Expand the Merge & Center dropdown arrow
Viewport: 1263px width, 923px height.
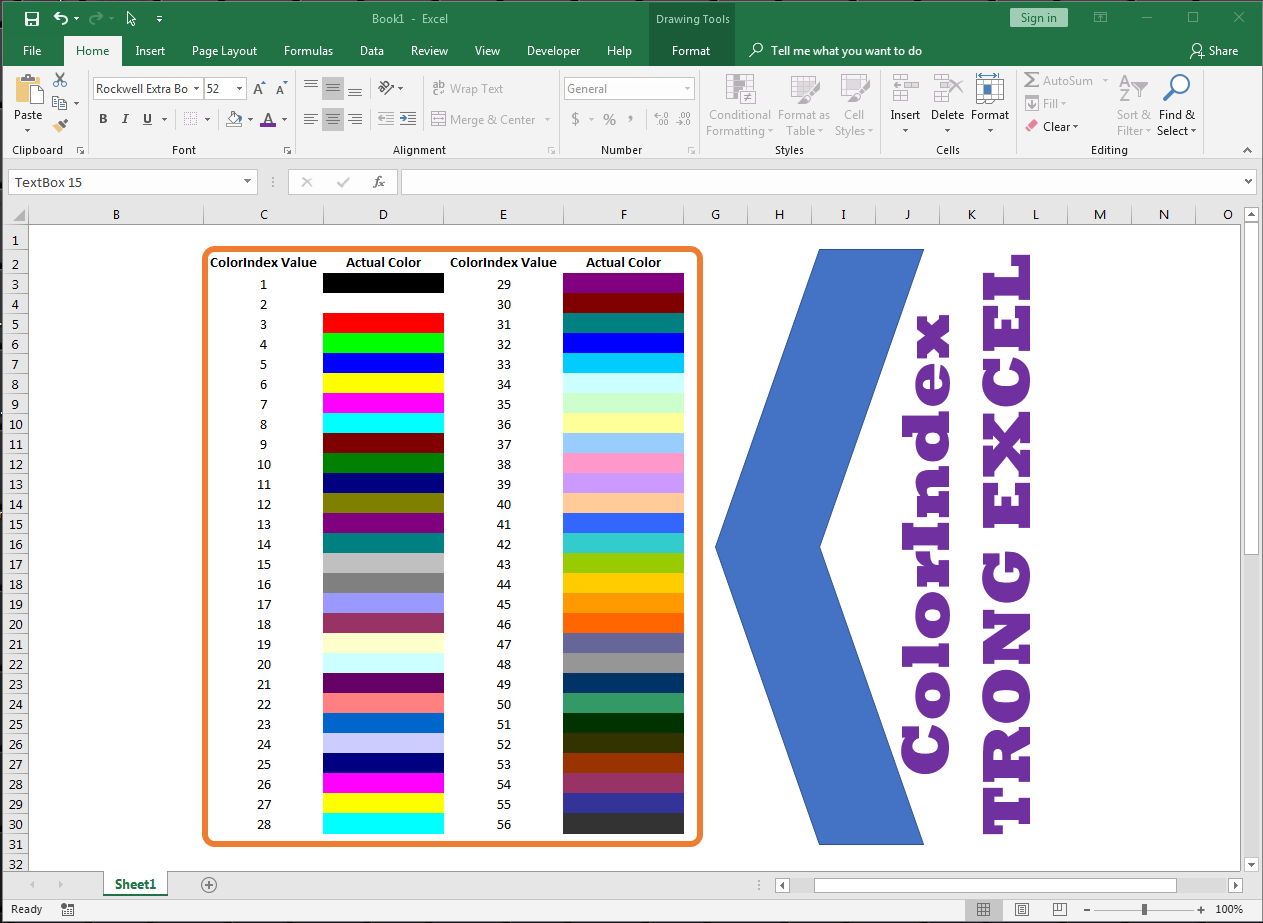(547, 120)
